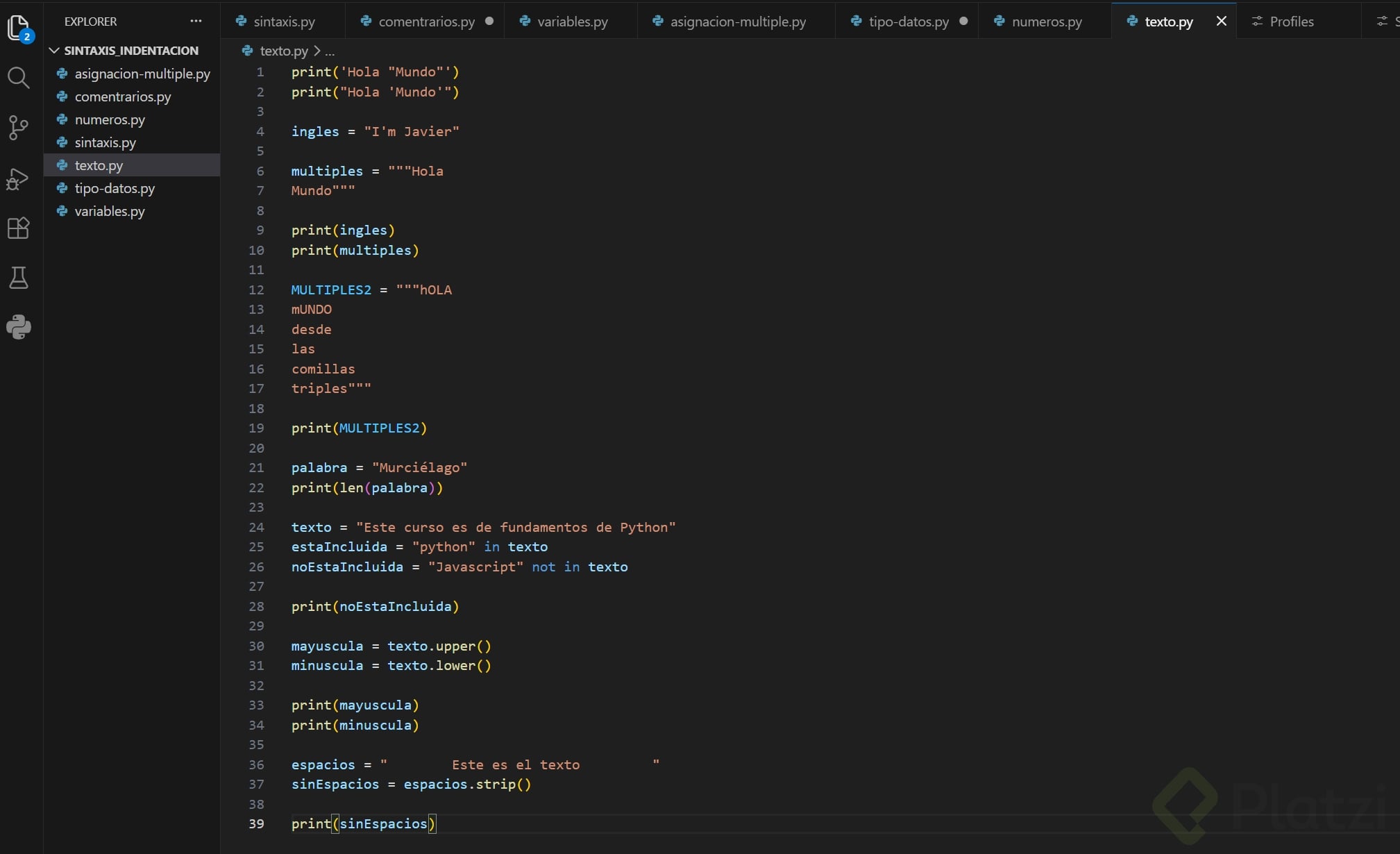The height and width of the screenshot is (854, 1400).
Task: Switch to the sintaxis.py tab
Action: 283,22
